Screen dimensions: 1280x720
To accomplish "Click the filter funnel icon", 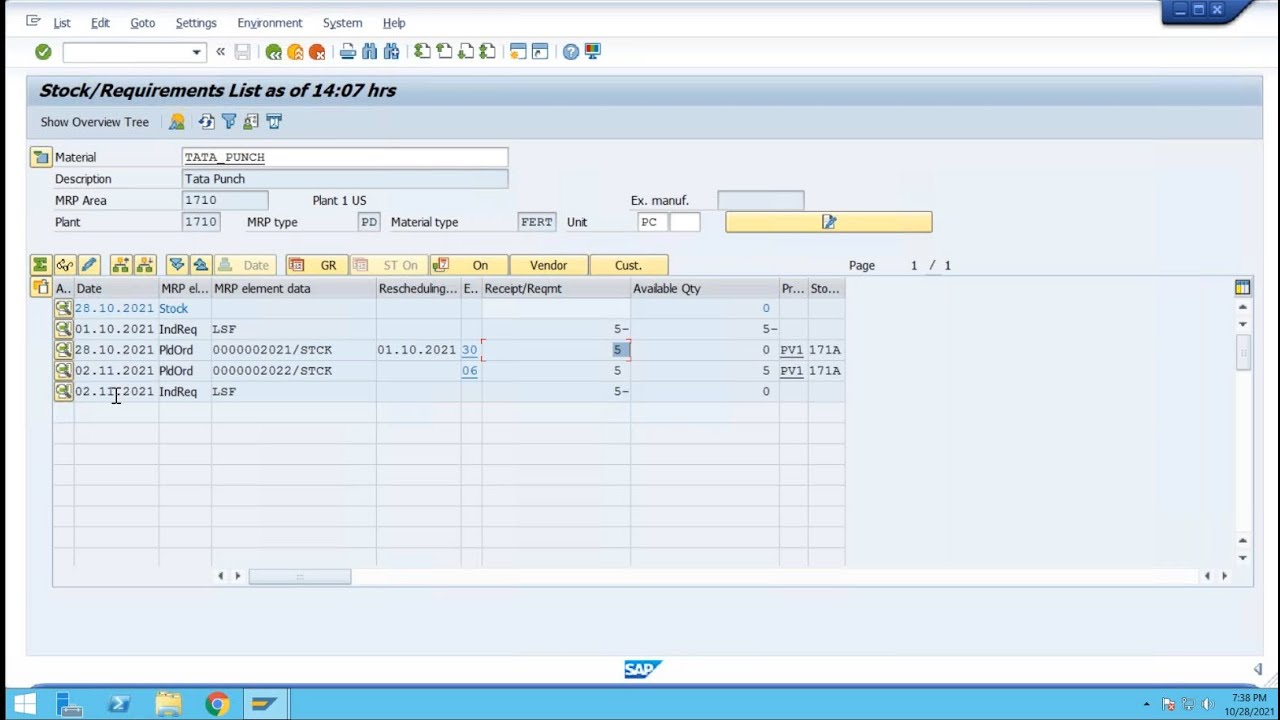I will pos(229,122).
